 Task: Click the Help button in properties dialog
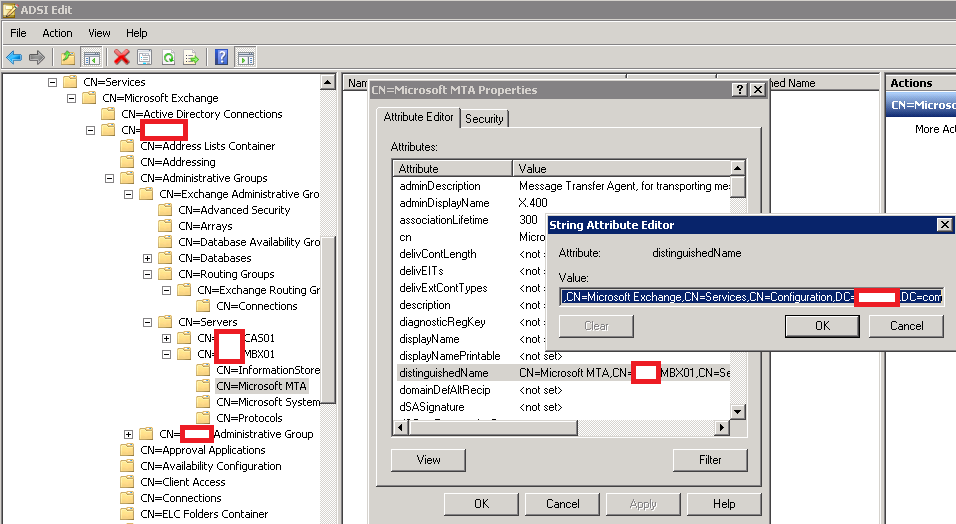pyautogui.click(x=724, y=504)
